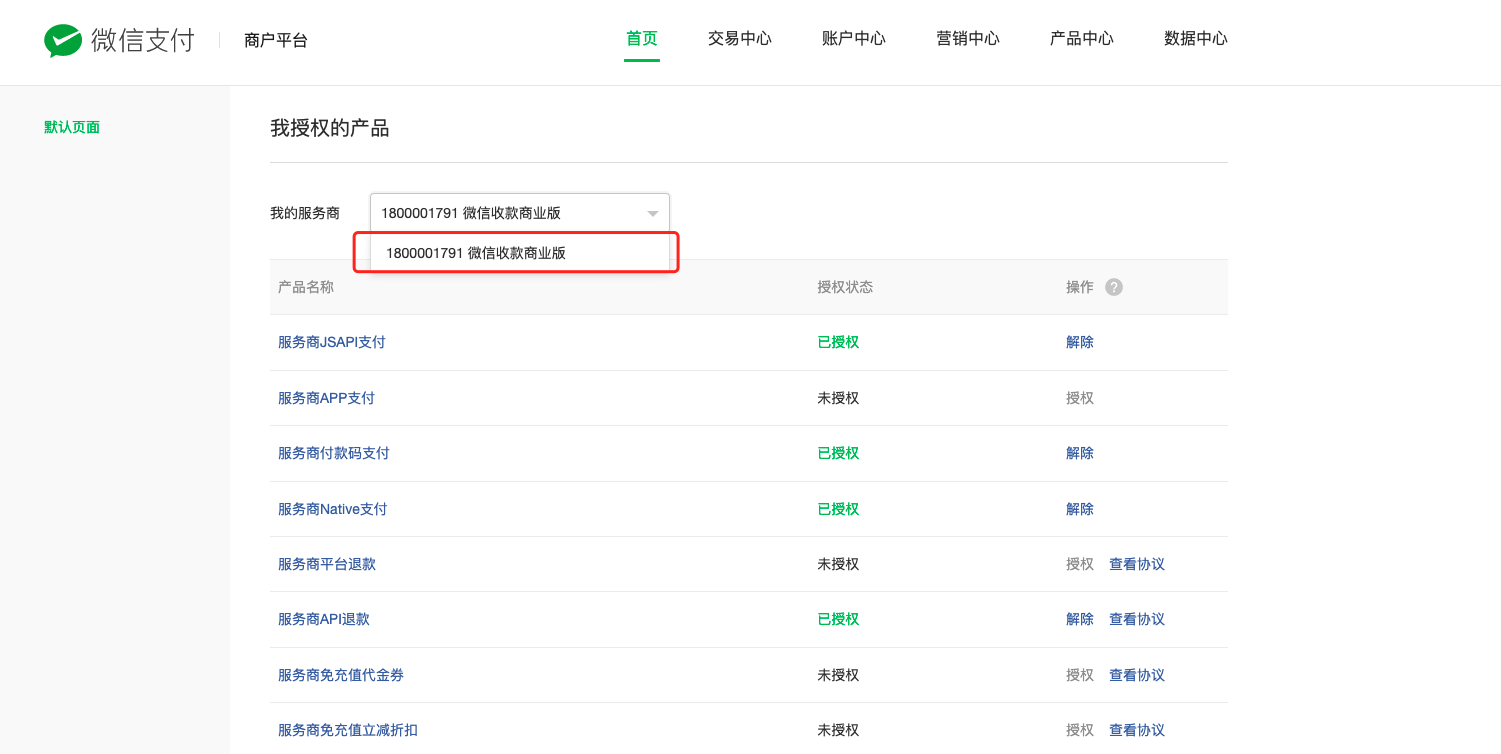This screenshot has height=754, width=1501.
Task: Click the 未授权 status of 服务商免充值代金券
Action: click(x=838, y=675)
